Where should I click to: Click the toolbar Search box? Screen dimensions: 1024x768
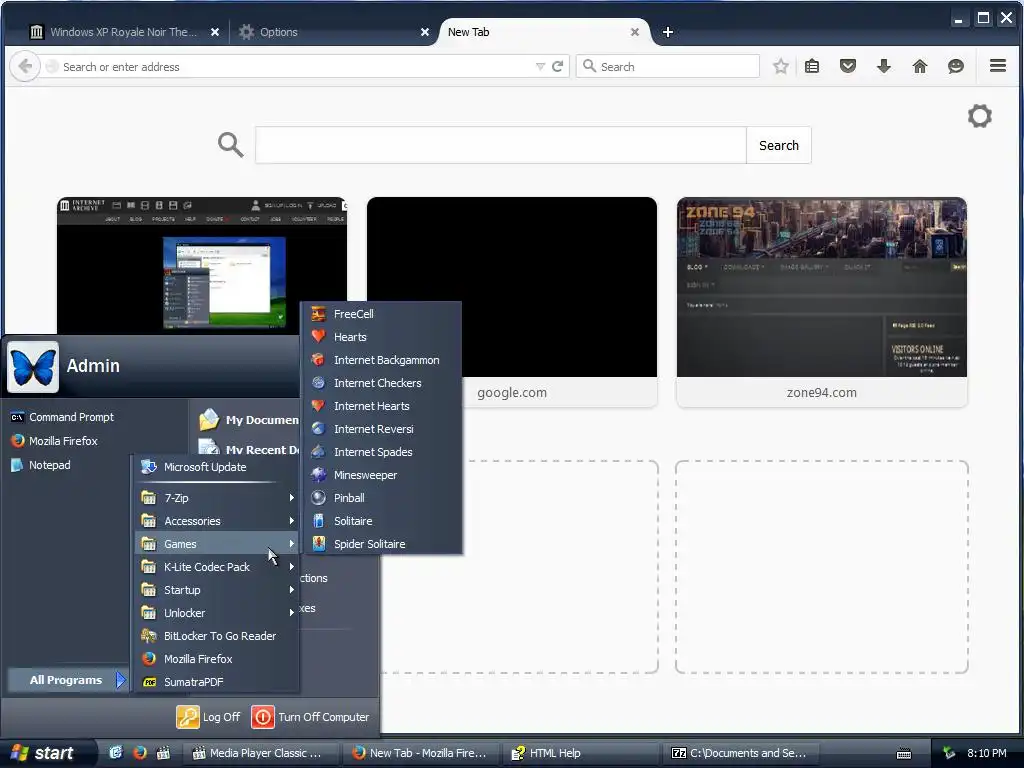coord(668,67)
